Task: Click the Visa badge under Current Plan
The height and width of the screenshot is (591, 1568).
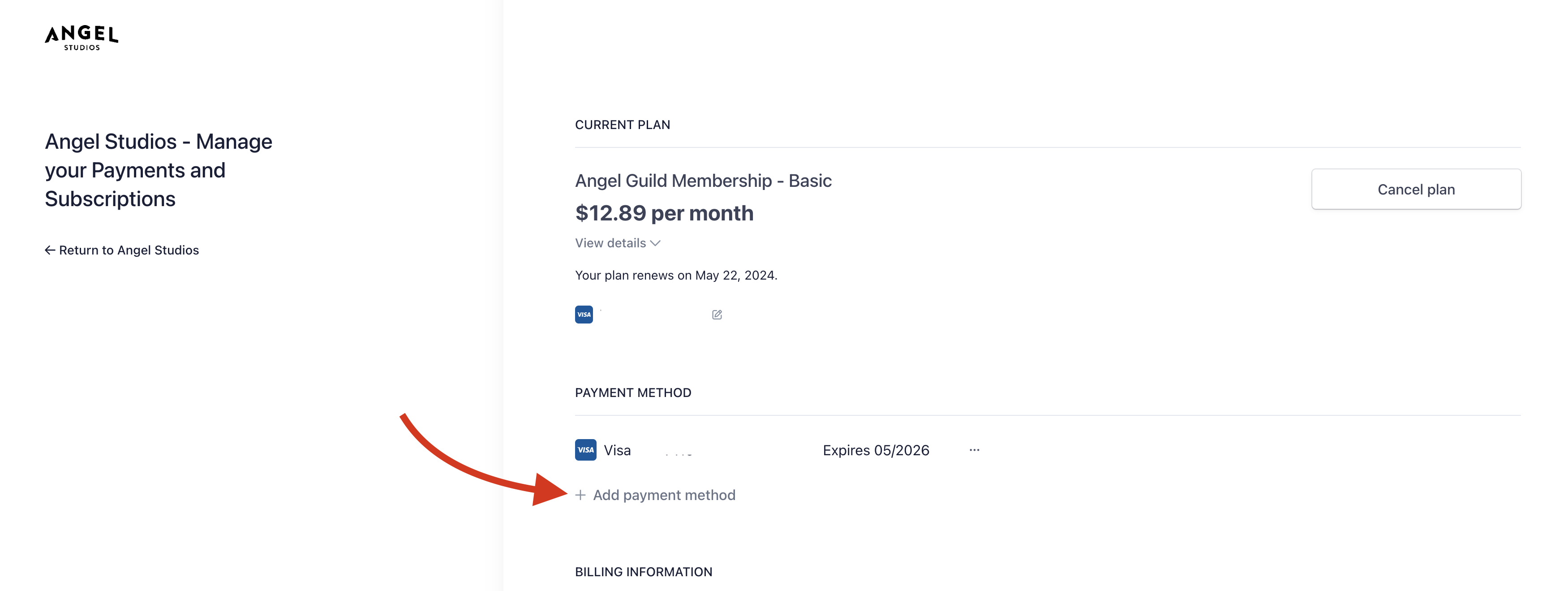Action: tap(584, 315)
